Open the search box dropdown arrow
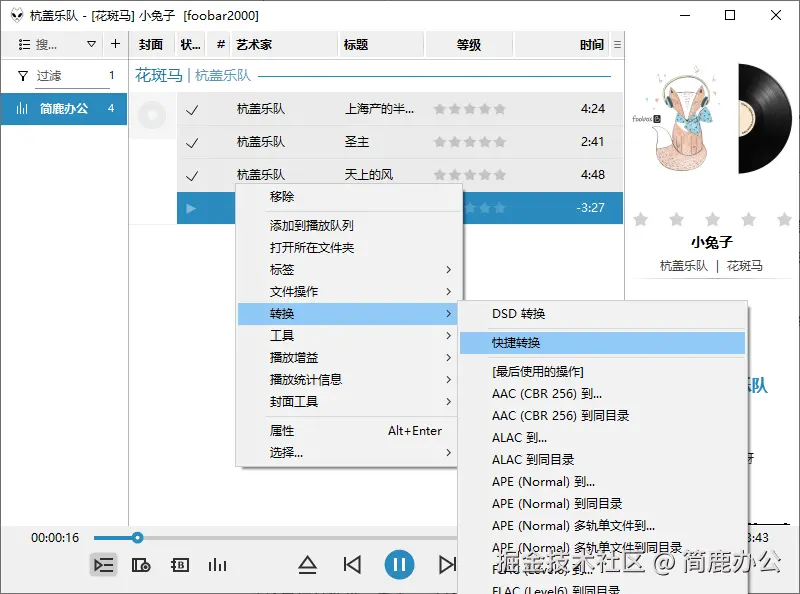The image size is (800, 594). 92,44
